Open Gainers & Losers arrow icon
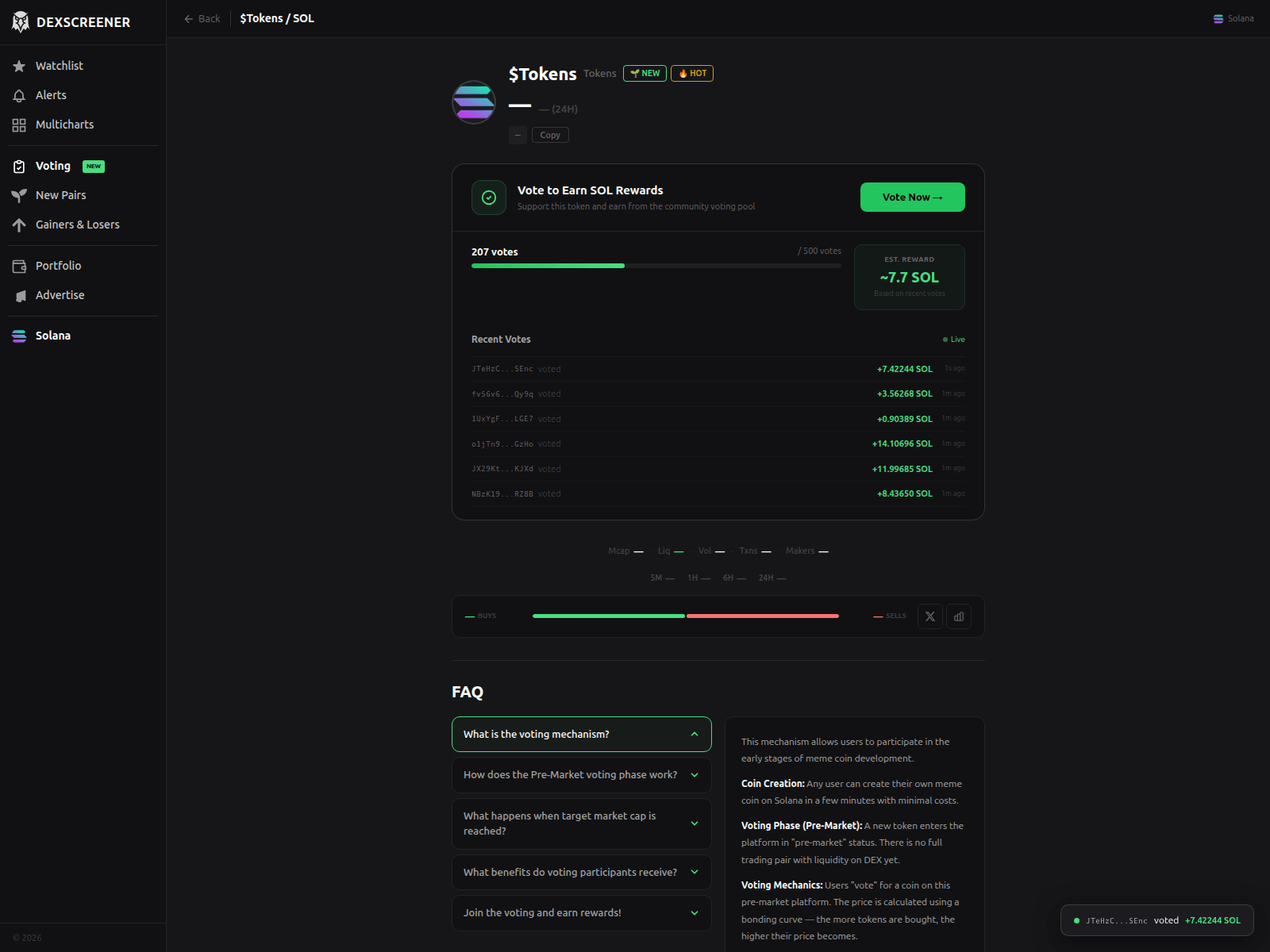Viewport: 1270px width, 952px height. (x=19, y=225)
